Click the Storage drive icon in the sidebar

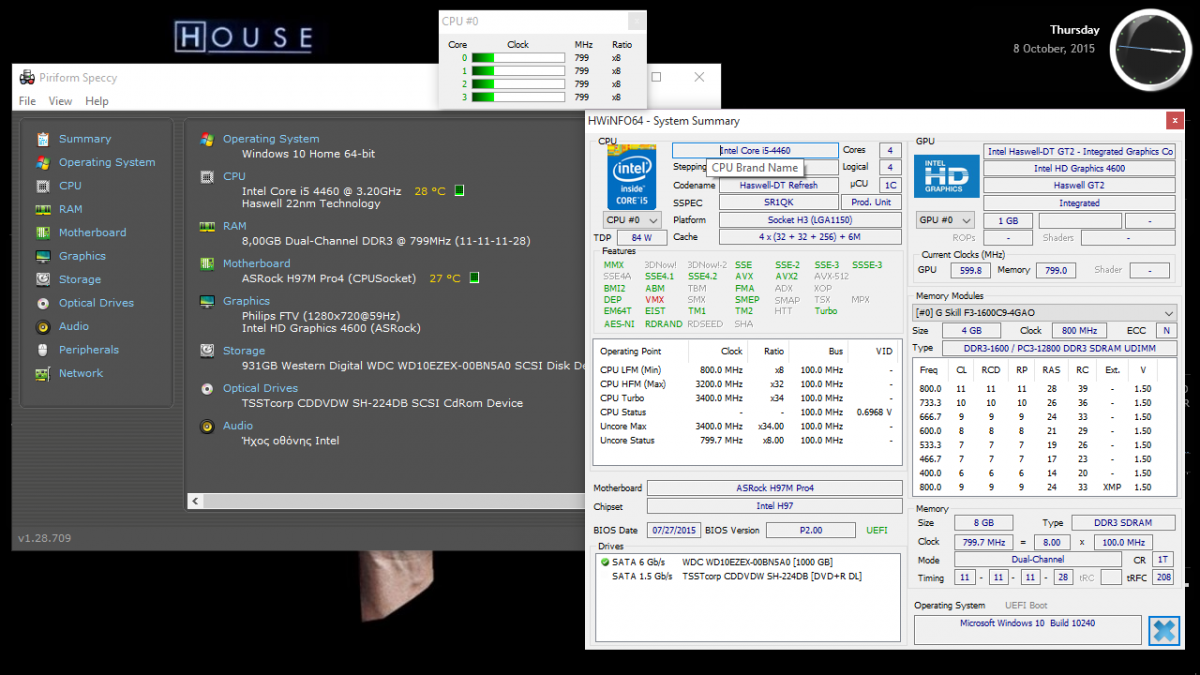point(43,280)
